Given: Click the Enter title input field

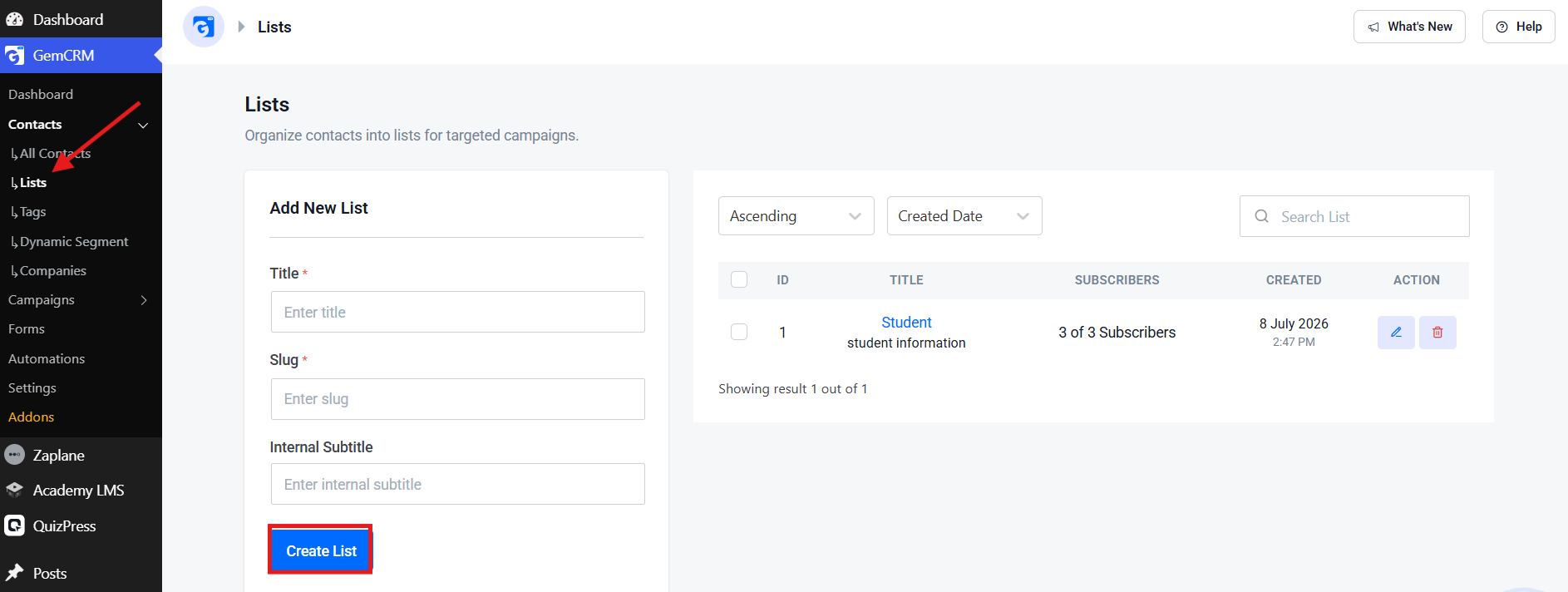Looking at the screenshot, I should (457, 312).
